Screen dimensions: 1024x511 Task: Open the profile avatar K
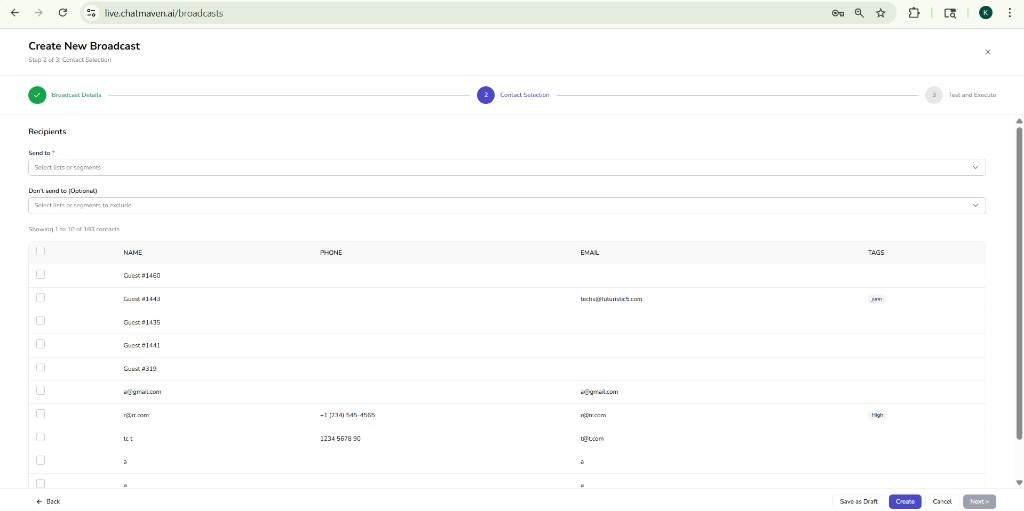pyautogui.click(x=985, y=12)
